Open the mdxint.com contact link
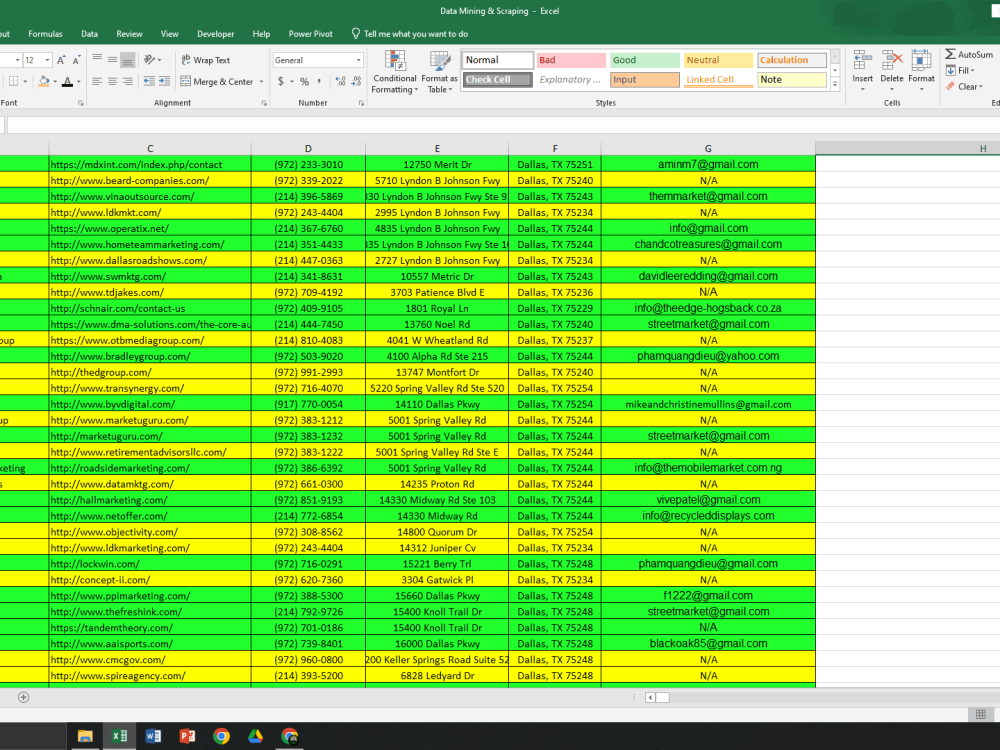The height and width of the screenshot is (750, 1000). tap(136, 165)
